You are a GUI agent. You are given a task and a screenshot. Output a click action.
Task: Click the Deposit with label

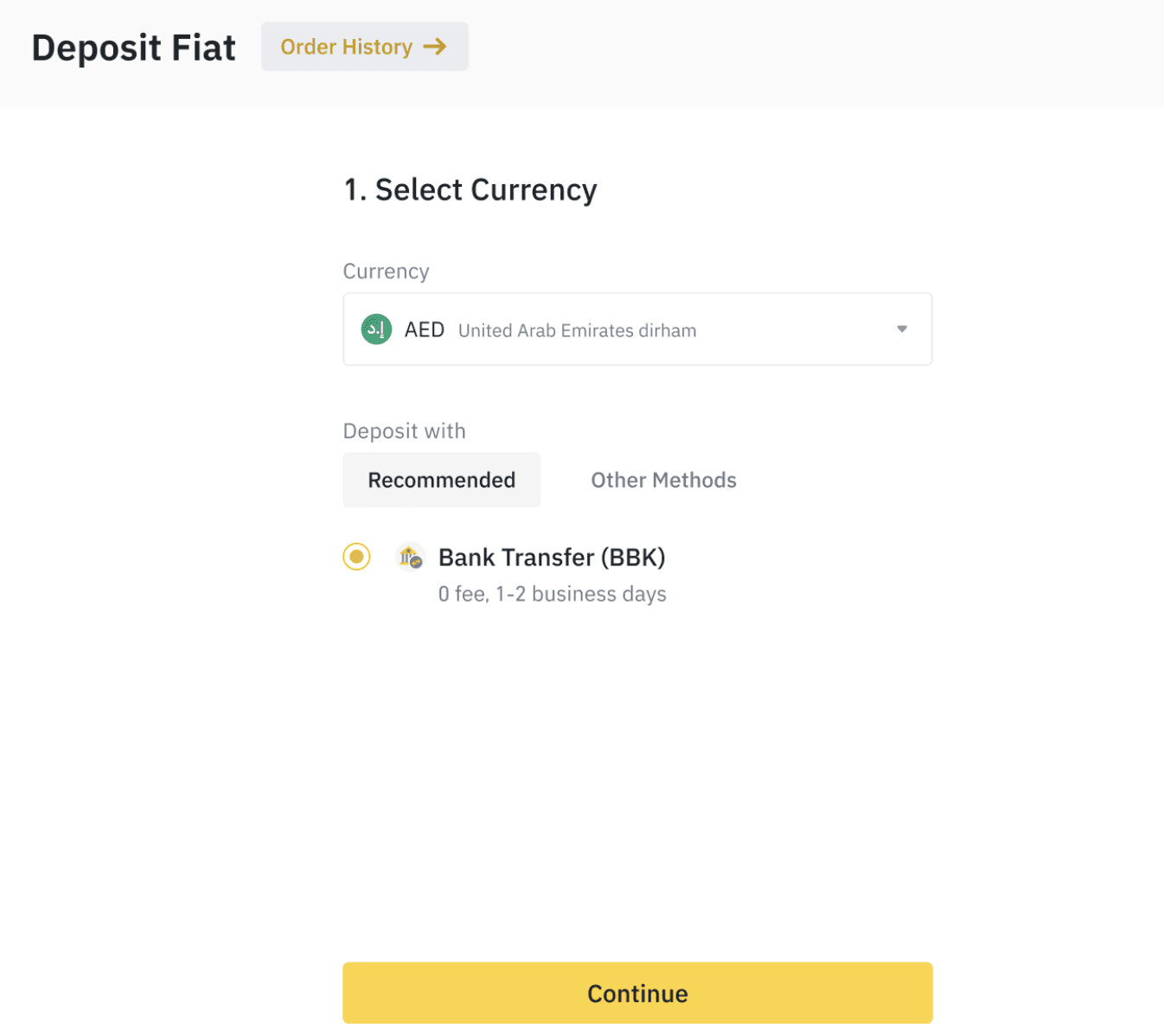click(x=404, y=432)
